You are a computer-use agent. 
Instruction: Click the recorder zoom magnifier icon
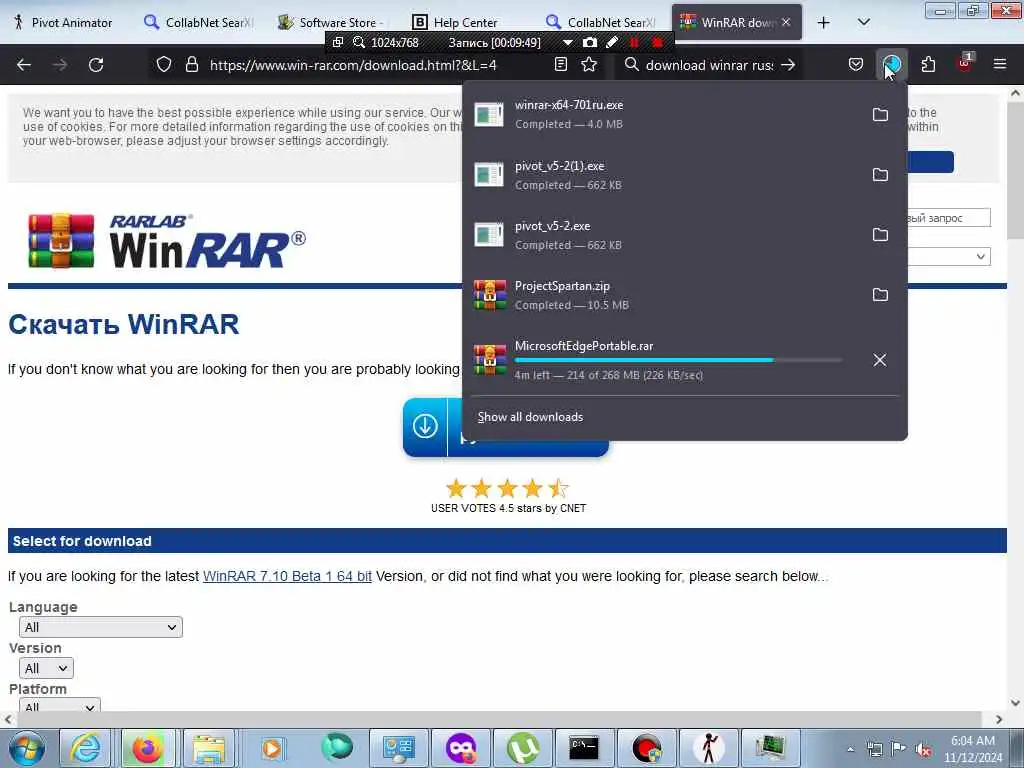[x=359, y=42]
